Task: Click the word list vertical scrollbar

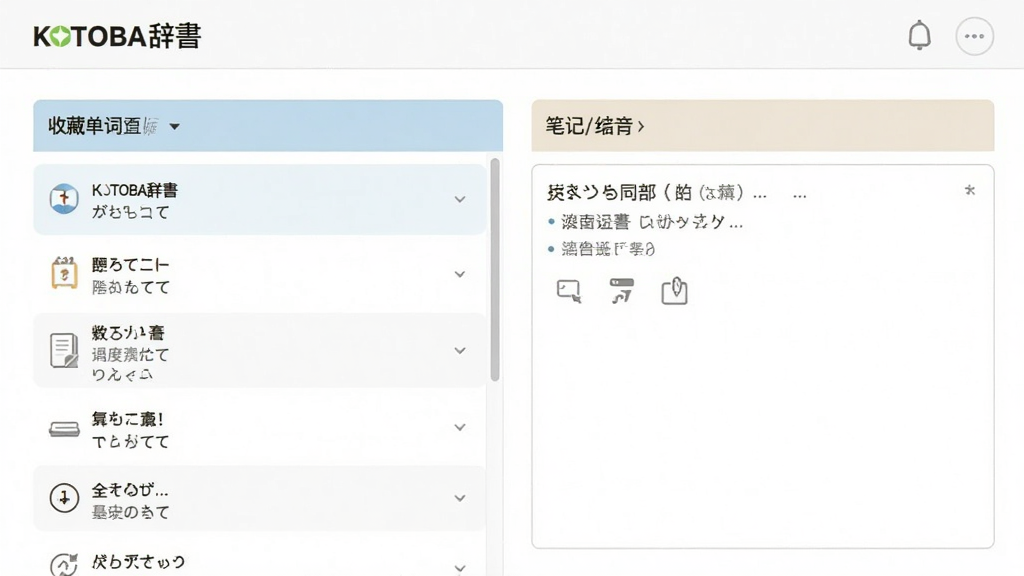Action: point(495,269)
